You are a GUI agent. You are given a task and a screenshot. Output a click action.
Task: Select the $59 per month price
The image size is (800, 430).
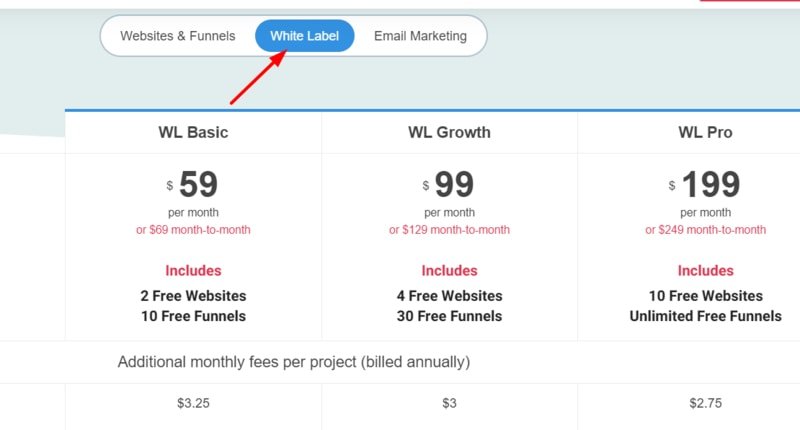(193, 184)
